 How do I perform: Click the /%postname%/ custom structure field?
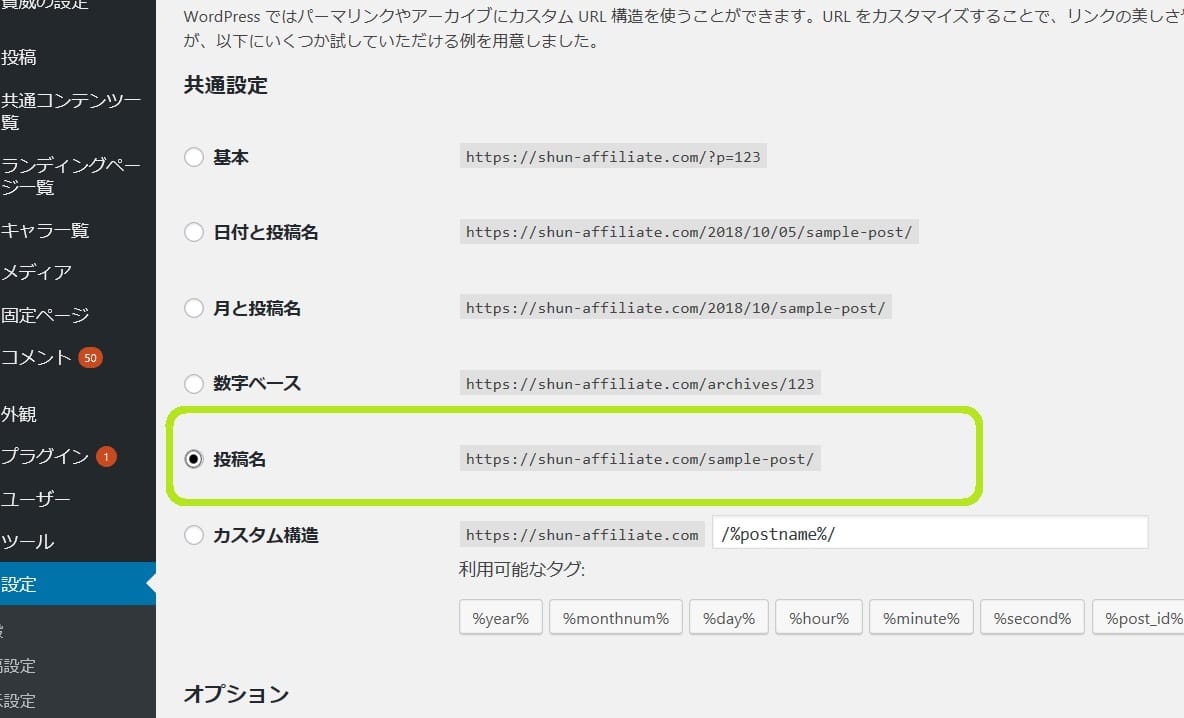pos(930,533)
